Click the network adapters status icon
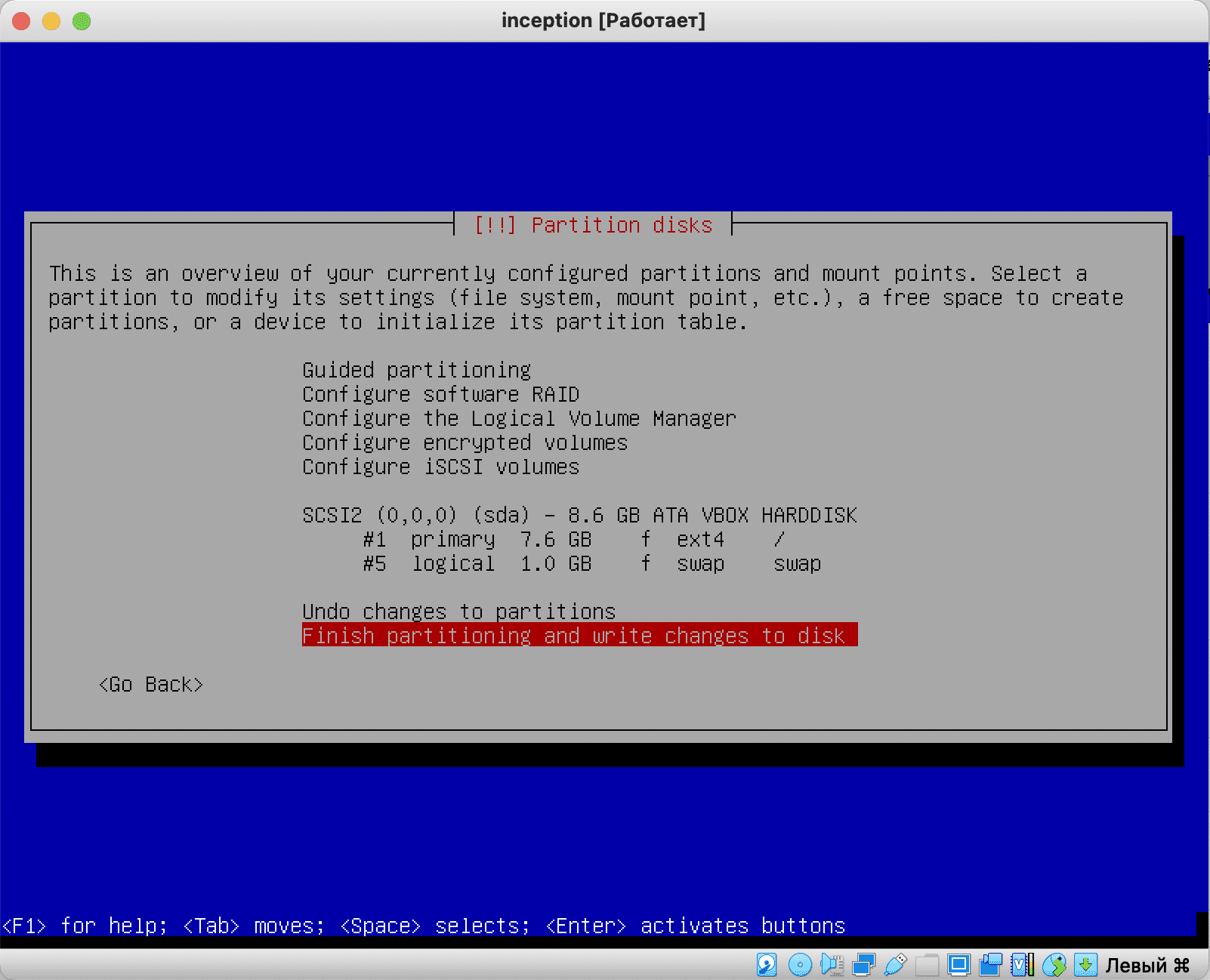Image resolution: width=1210 pixels, height=980 pixels. pyautogui.click(x=863, y=964)
